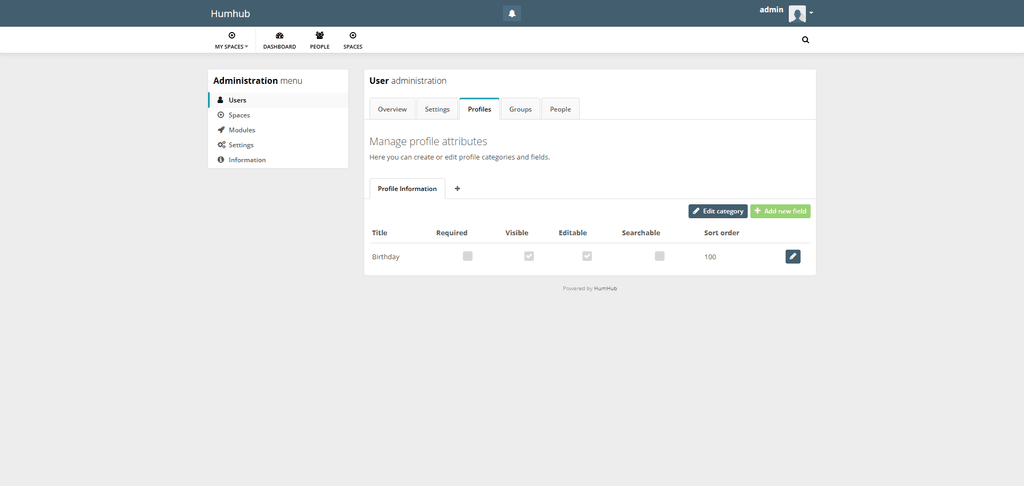Toggle Searchable checkbox for Birthday
Image resolution: width=1024 pixels, height=486 pixels.
pos(660,256)
